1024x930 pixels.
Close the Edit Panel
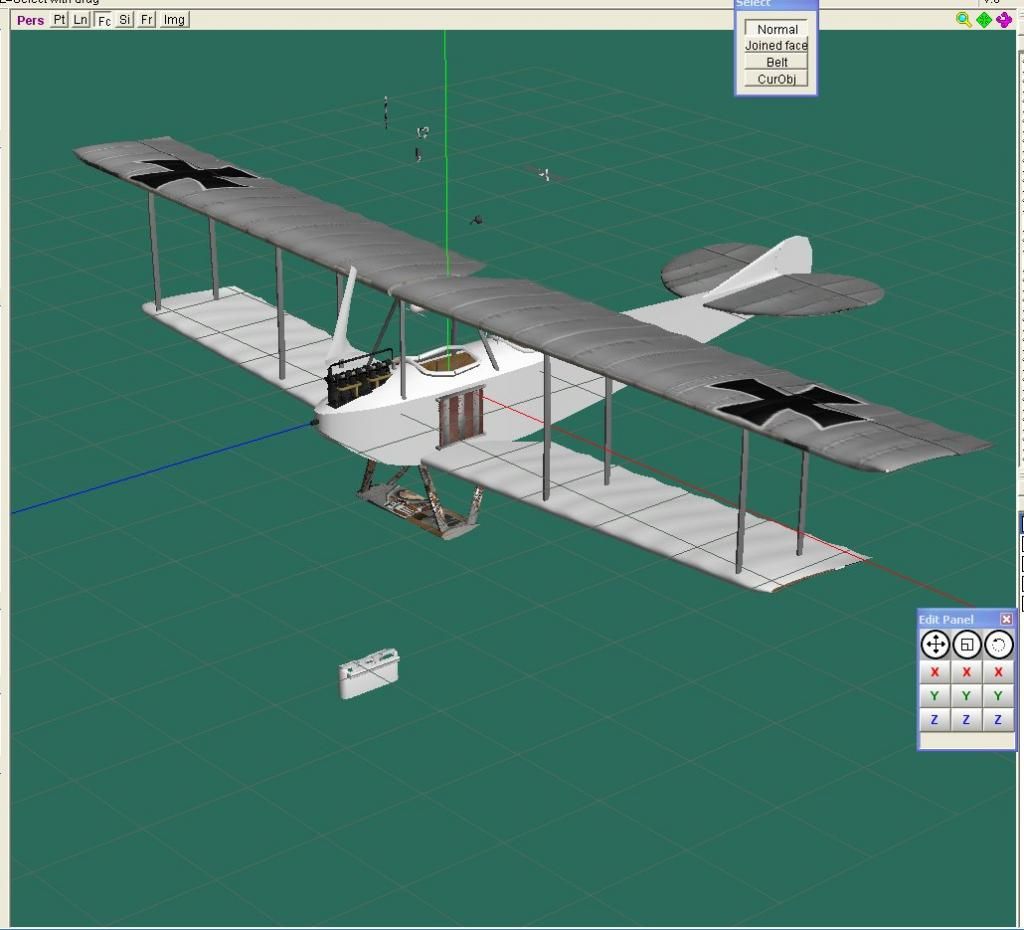pos(1006,618)
